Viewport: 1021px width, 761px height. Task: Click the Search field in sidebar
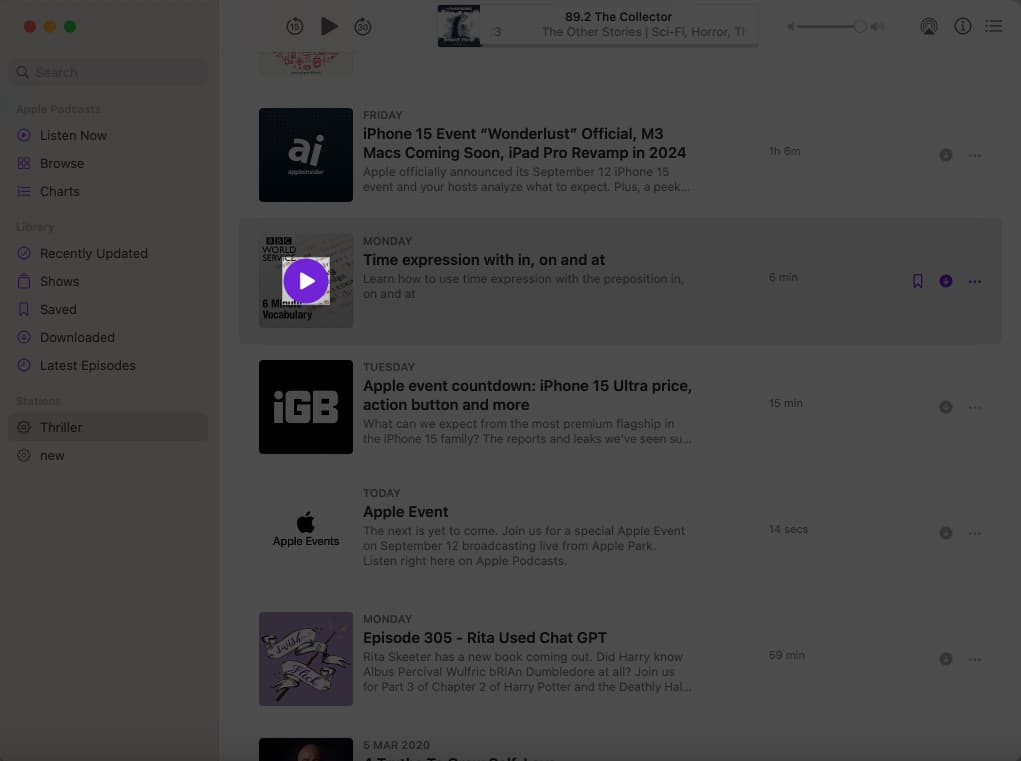pos(108,72)
